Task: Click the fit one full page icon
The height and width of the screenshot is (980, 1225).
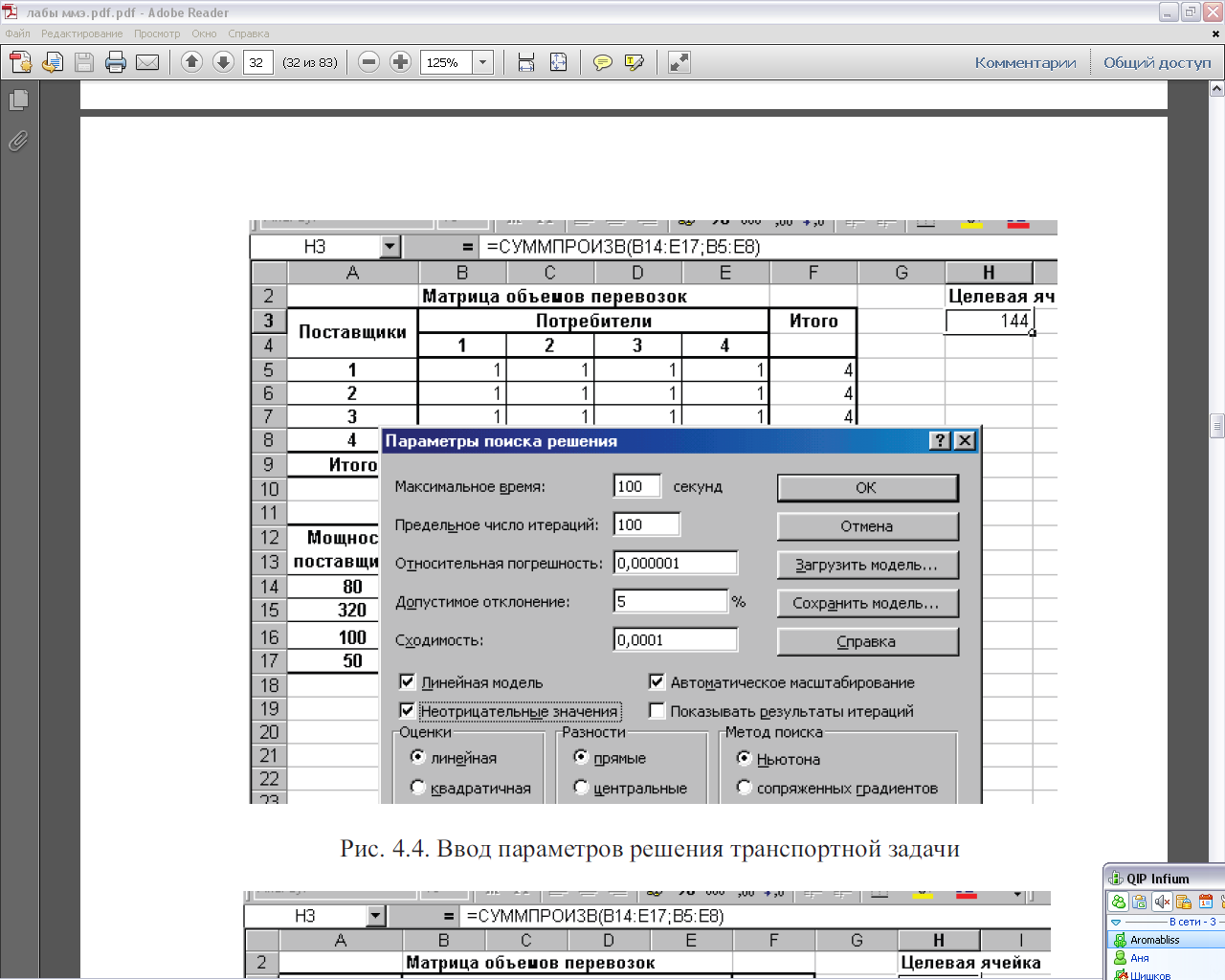Action: point(559,62)
